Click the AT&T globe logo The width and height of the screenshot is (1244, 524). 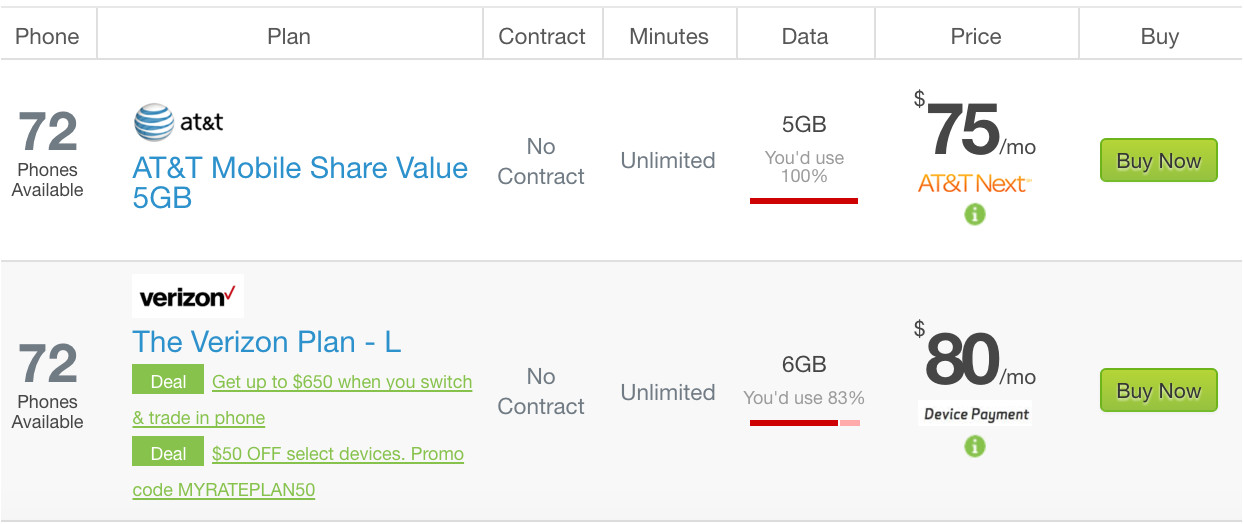tap(155, 123)
